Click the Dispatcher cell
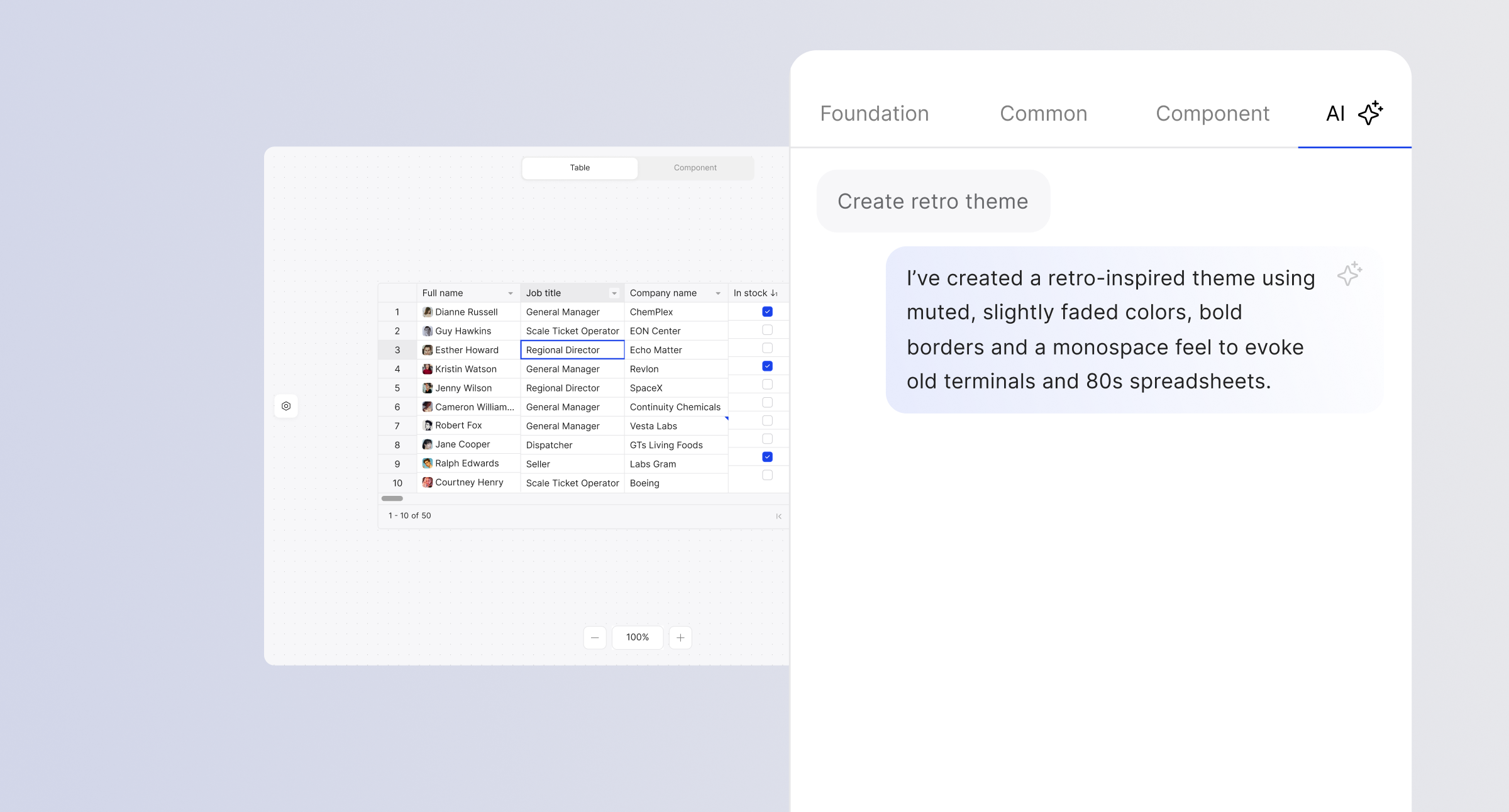This screenshot has height=812, width=1509. pos(572,445)
